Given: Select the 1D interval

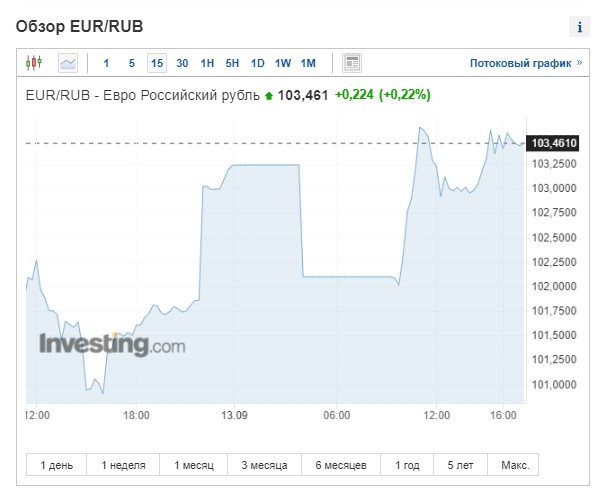Looking at the screenshot, I should pos(258,63).
